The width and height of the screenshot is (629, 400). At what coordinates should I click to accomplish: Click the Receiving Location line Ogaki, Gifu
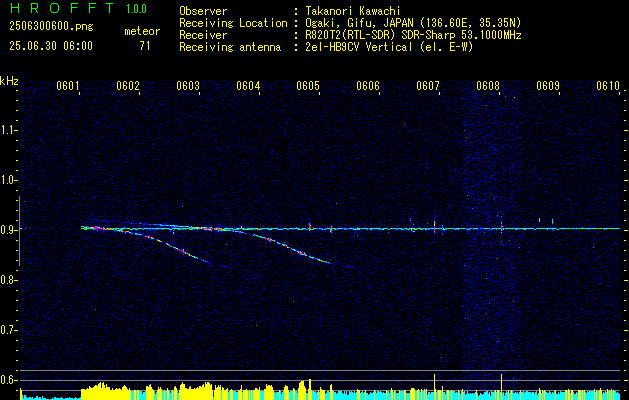tap(413, 23)
